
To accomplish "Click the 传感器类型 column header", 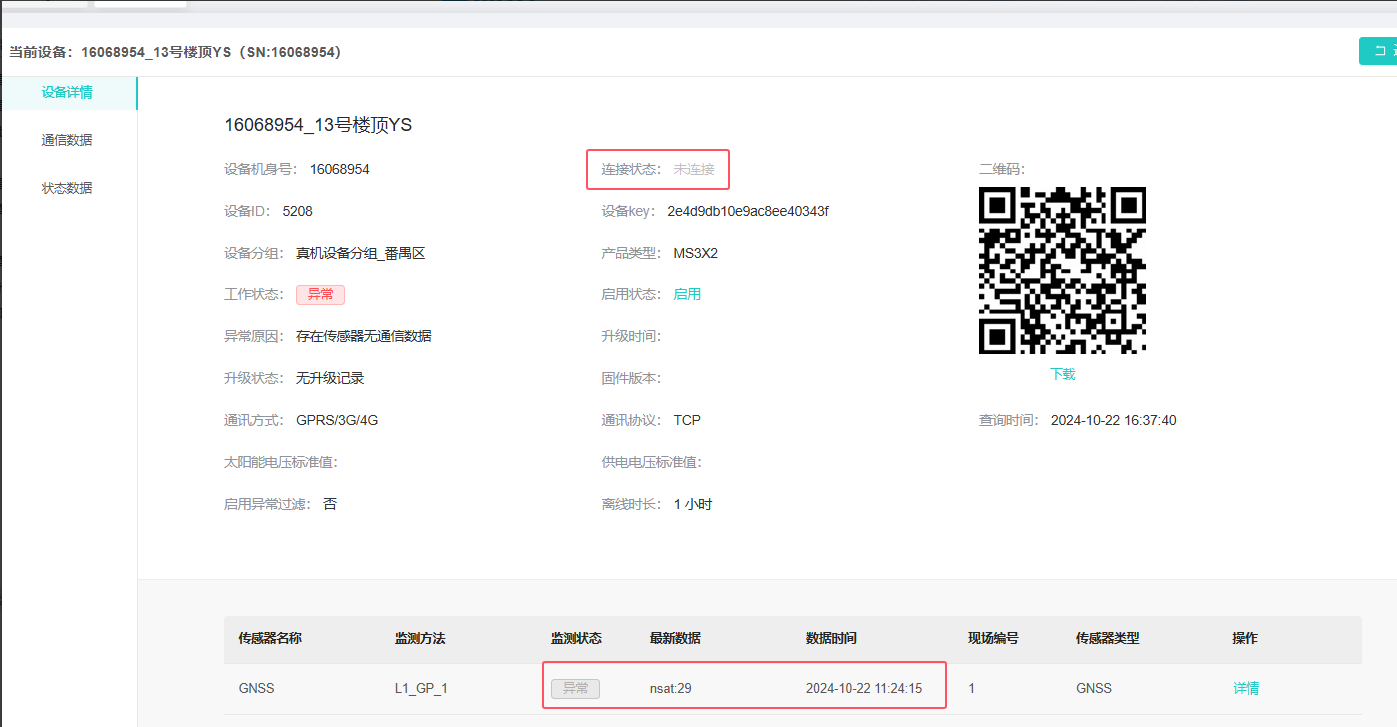I will tap(1107, 638).
